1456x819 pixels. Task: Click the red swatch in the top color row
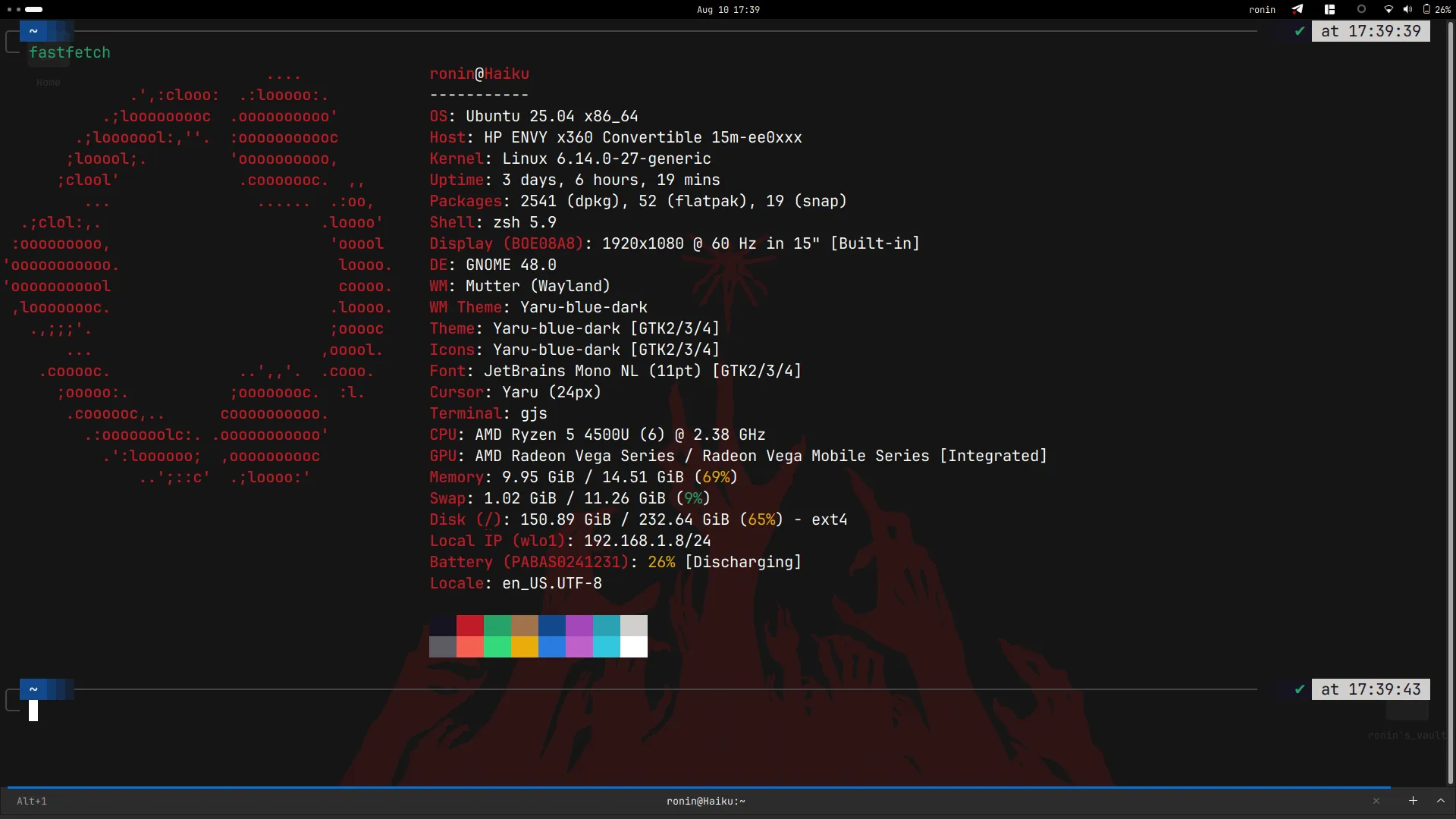(x=470, y=626)
